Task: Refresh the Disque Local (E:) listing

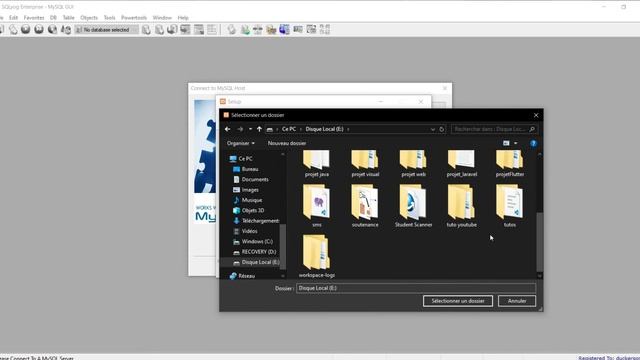Action: (x=442, y=129)
